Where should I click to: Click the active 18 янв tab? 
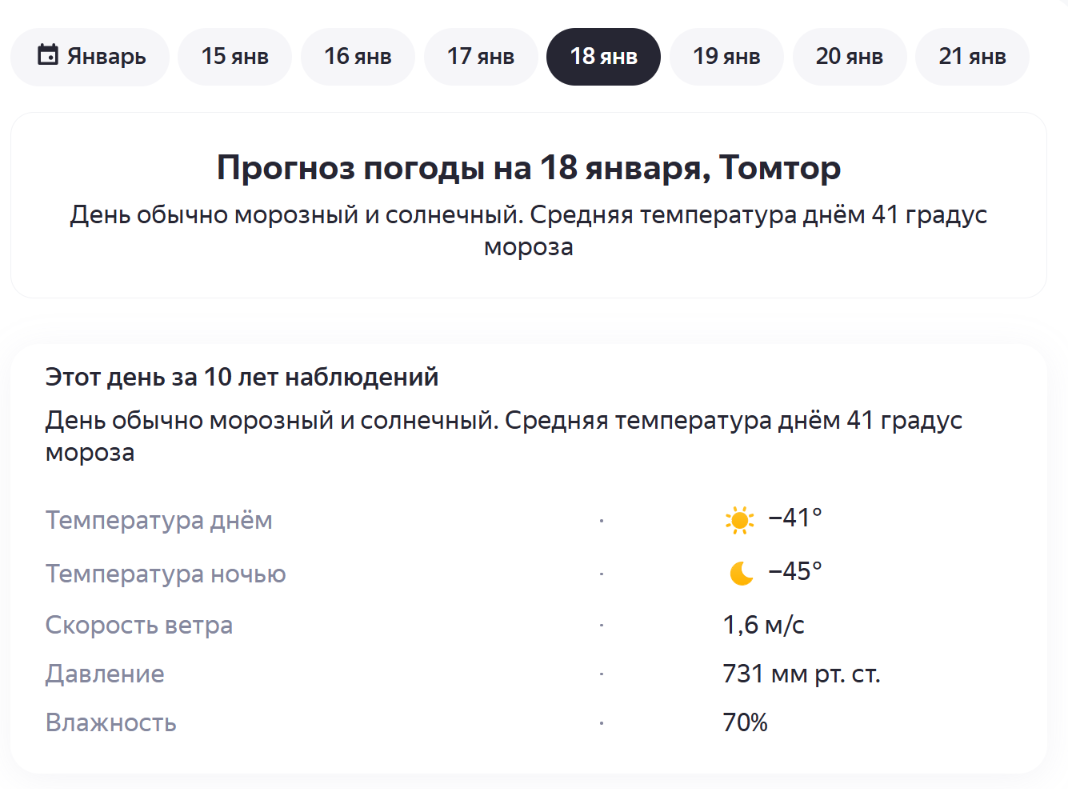point(603,57)
